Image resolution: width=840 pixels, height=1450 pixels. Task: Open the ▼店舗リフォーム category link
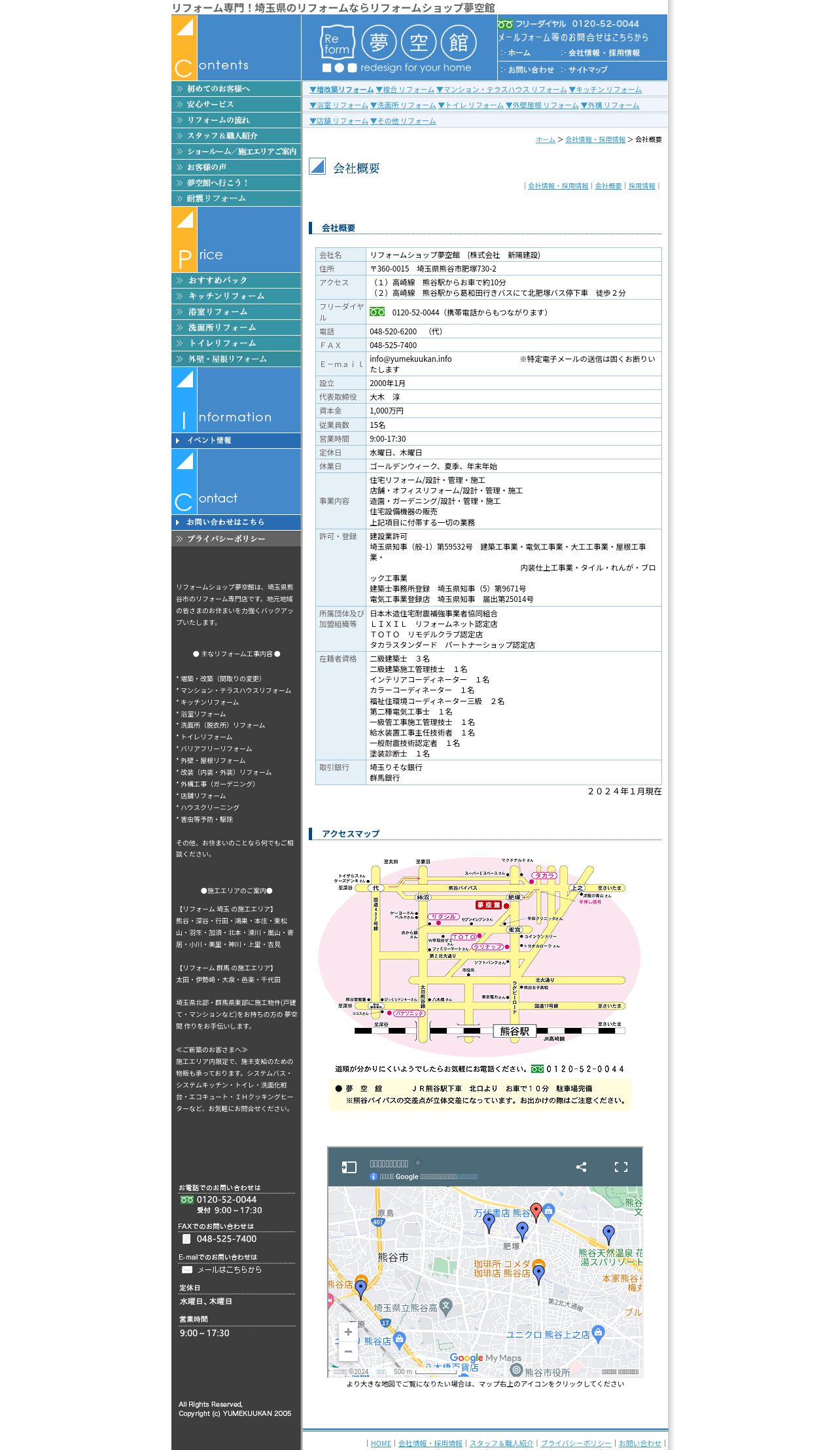tap(339, 121)
